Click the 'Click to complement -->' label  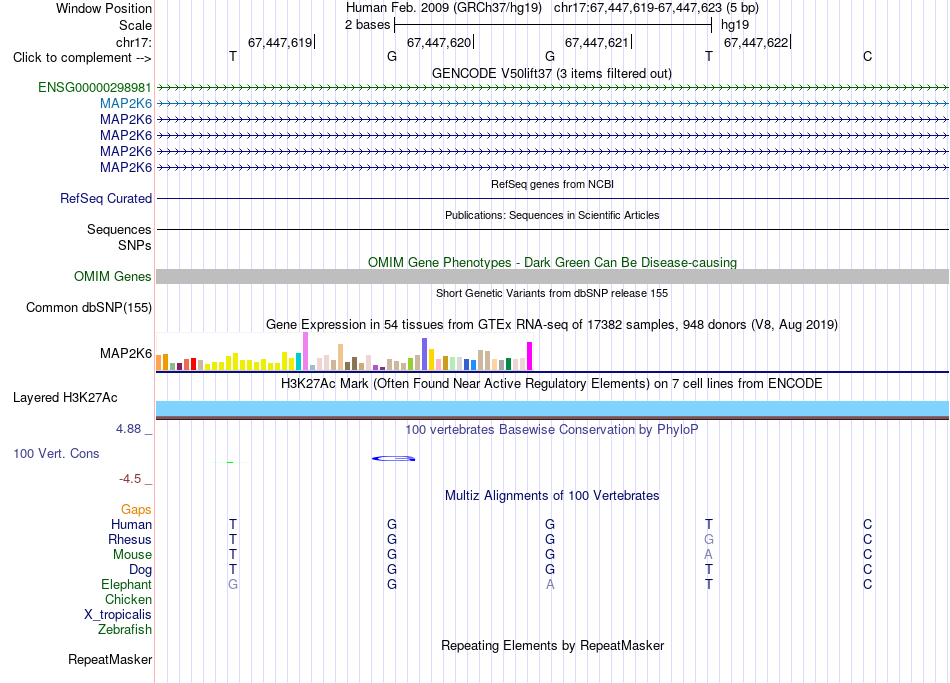(82, 58)
